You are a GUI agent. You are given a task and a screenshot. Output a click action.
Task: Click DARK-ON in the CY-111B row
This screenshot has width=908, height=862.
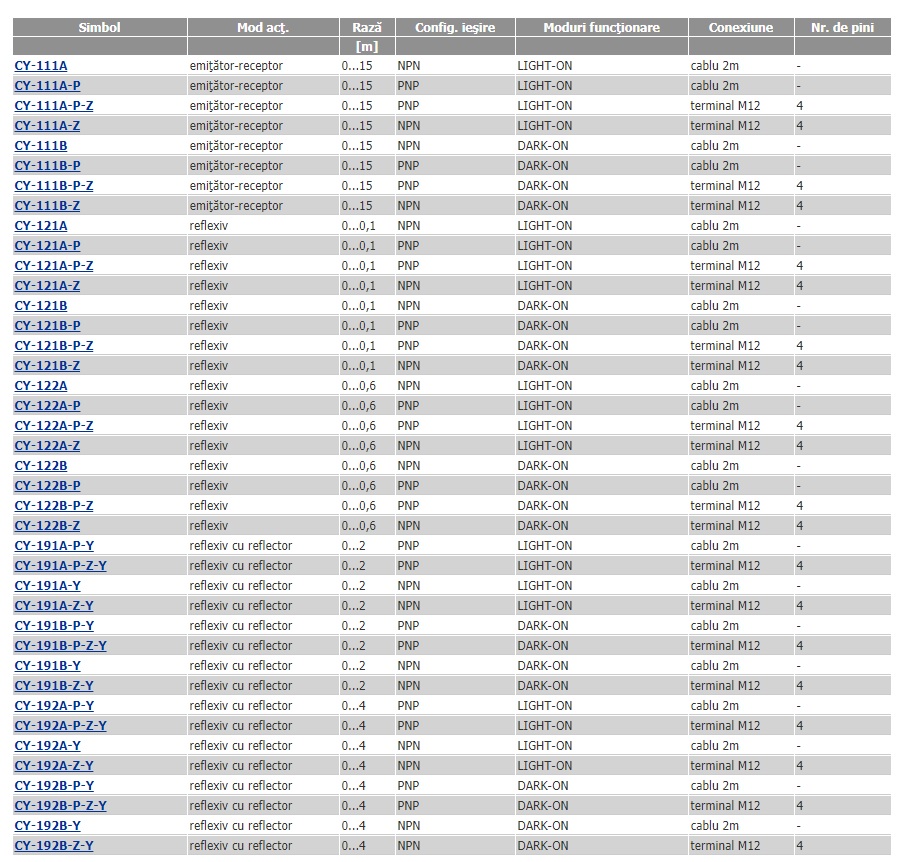click(x=543, y=146)
